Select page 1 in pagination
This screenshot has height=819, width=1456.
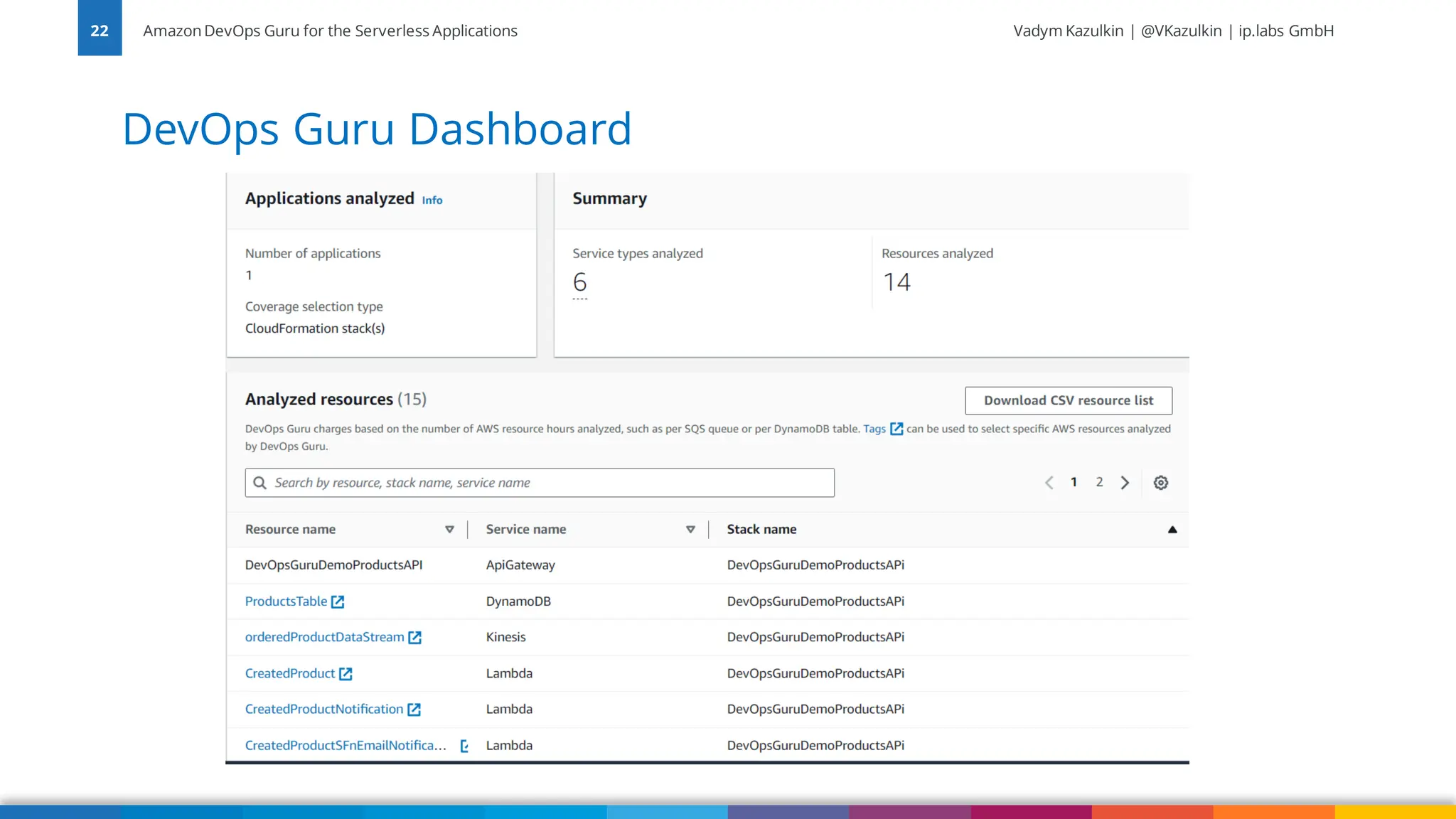(x=1074, y=482)
